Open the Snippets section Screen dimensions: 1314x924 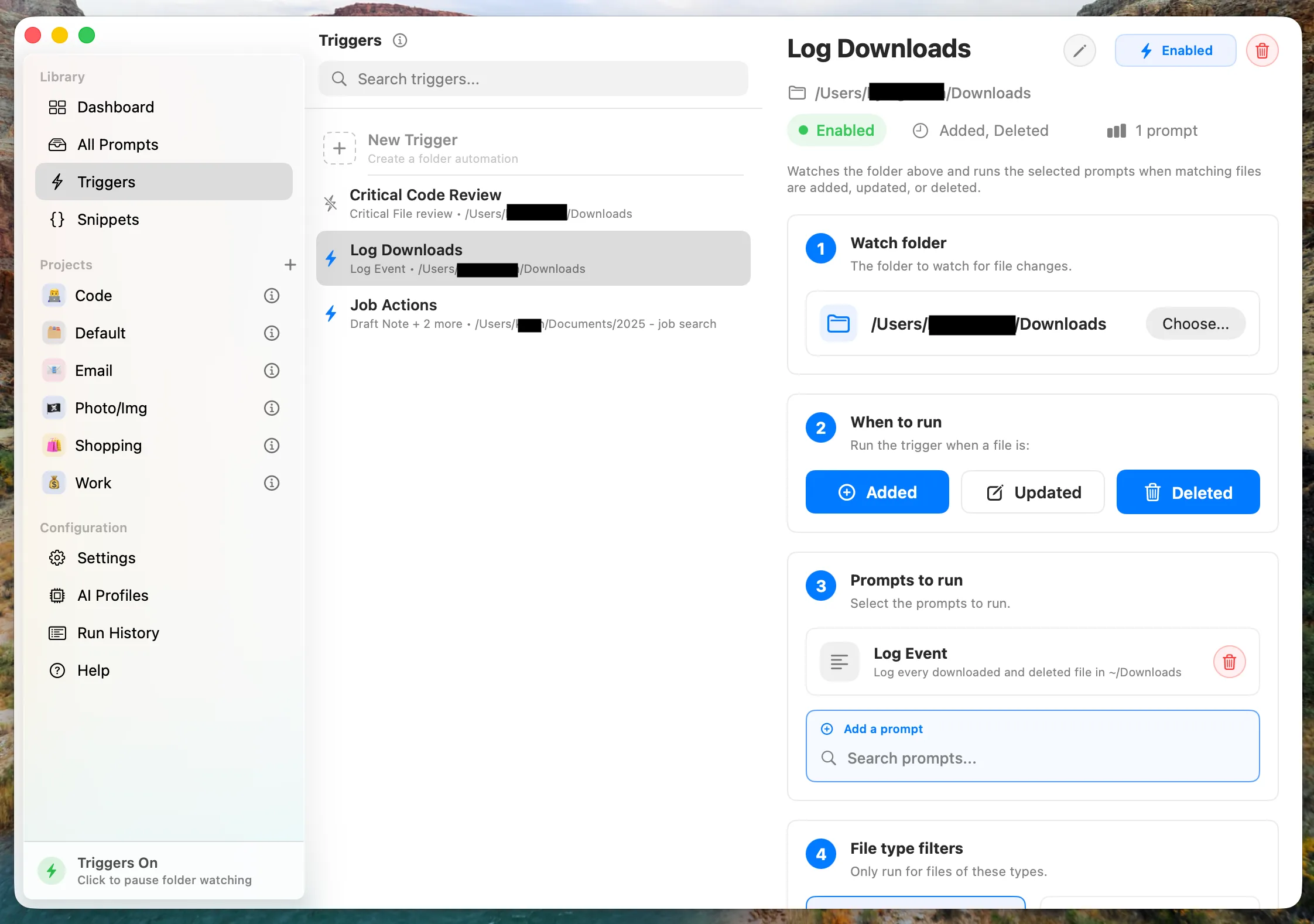coord(163,220)
